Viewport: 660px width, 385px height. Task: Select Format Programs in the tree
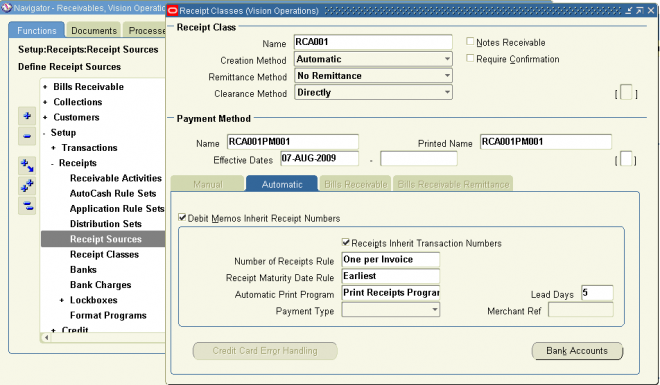(x=108, y=315)
